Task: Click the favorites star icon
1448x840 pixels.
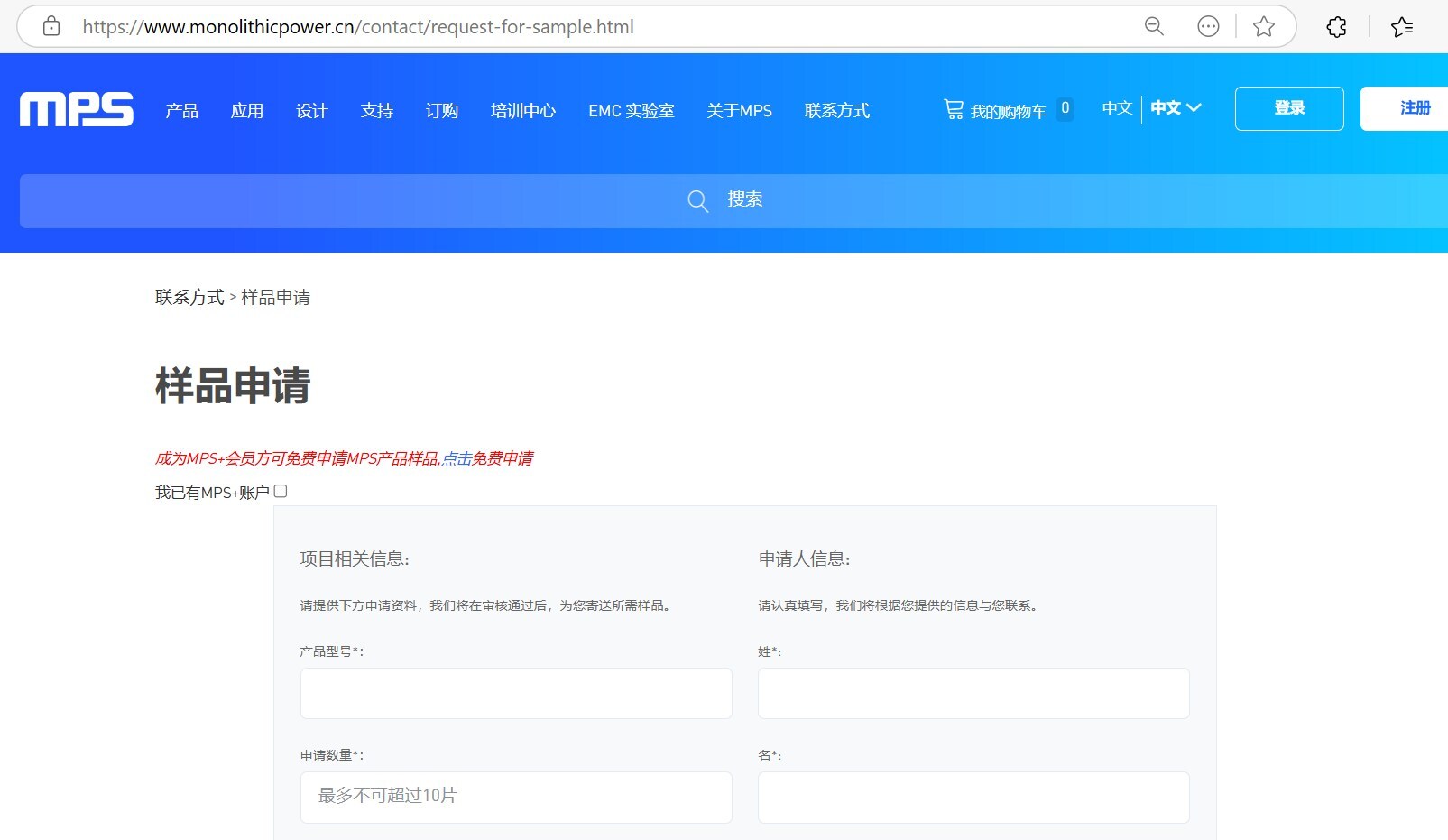Action: pos(1263,26)
